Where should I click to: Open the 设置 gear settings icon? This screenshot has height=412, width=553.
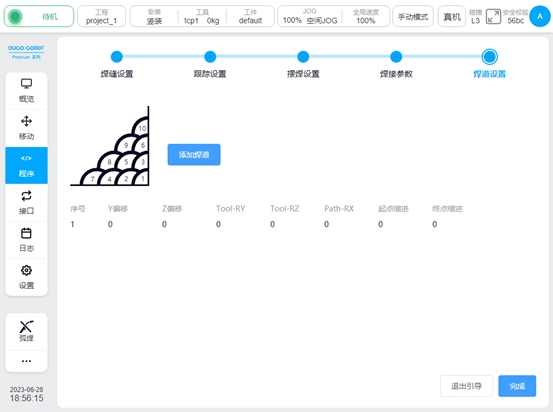(x=26, y=278)
